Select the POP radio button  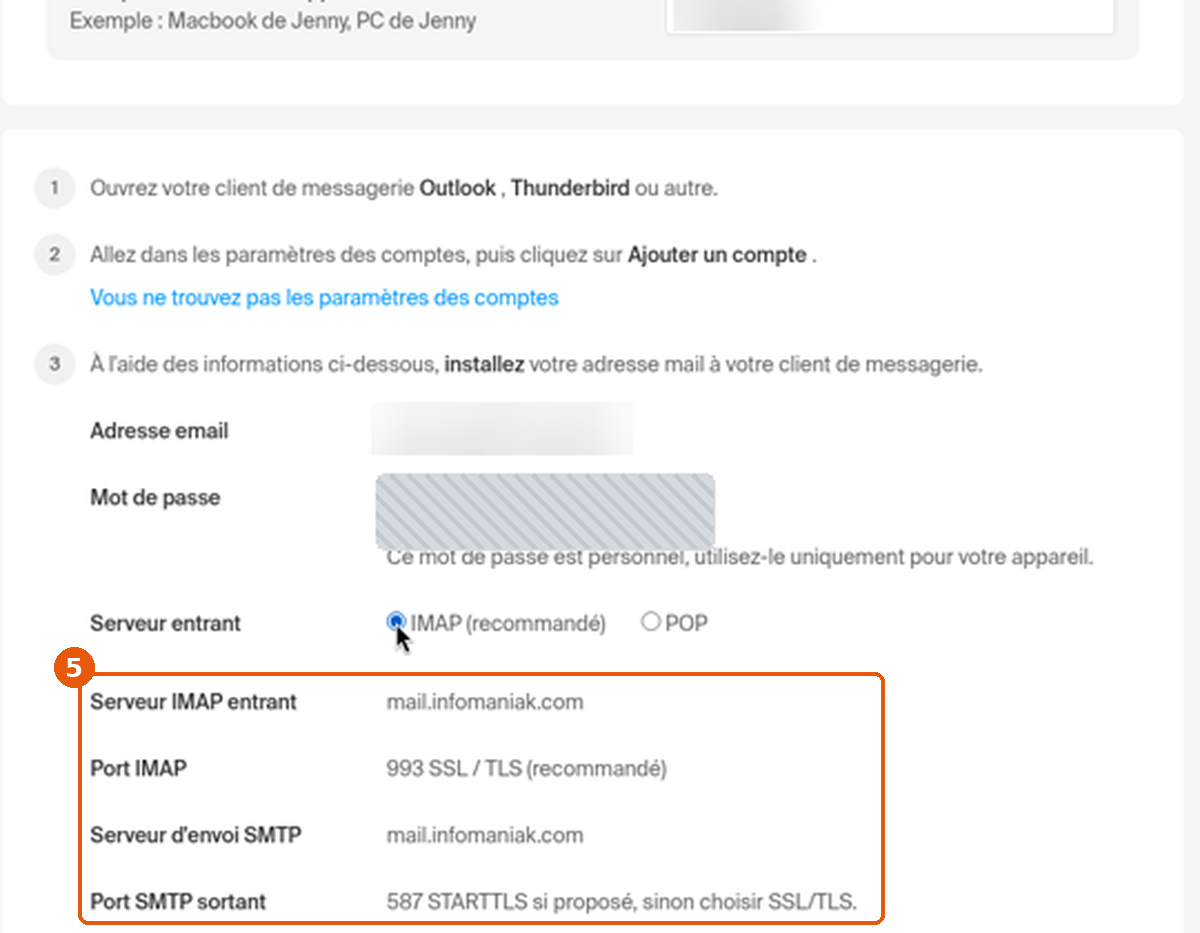coord(651,622)
